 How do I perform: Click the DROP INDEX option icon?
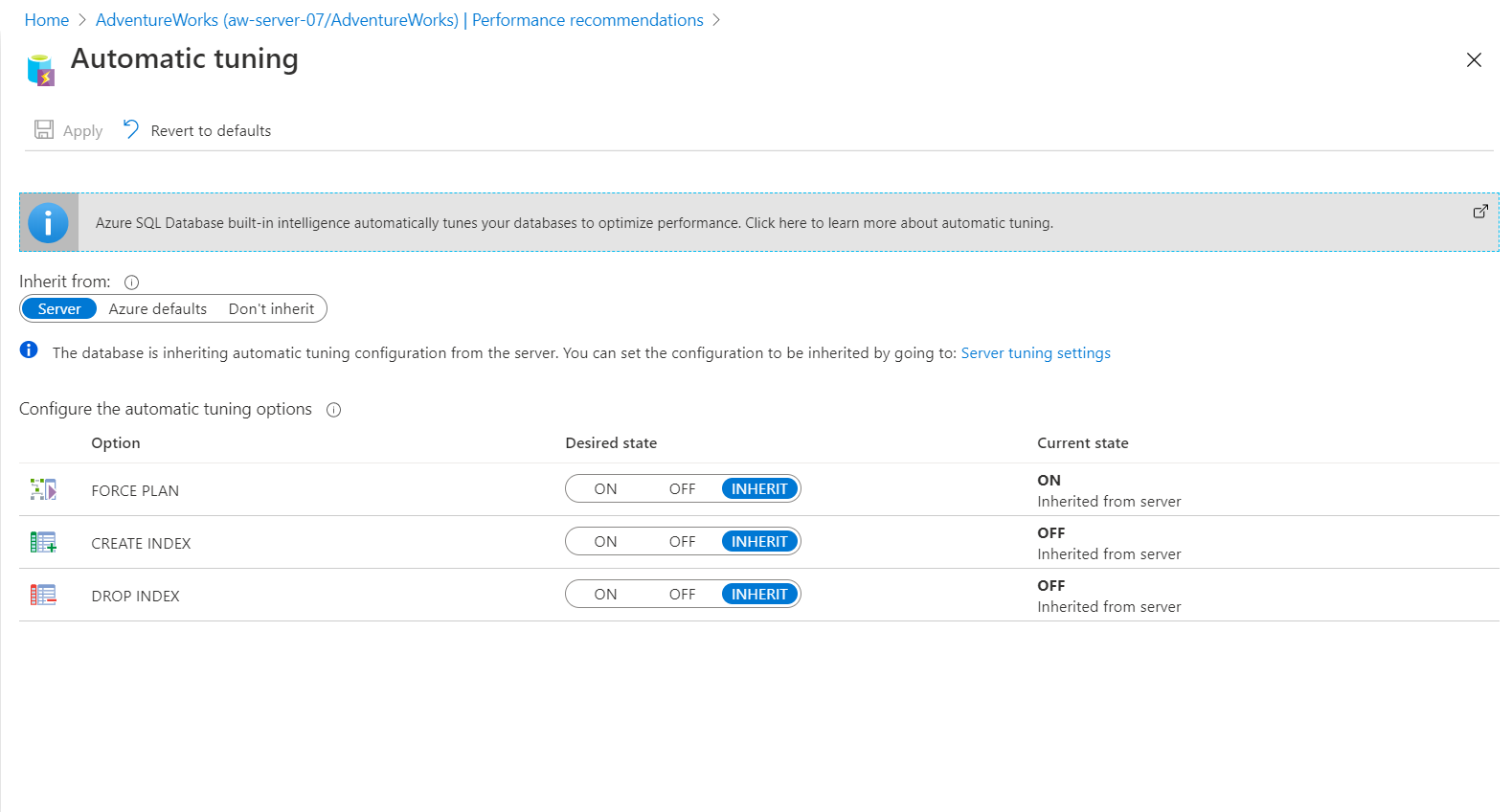43,595
